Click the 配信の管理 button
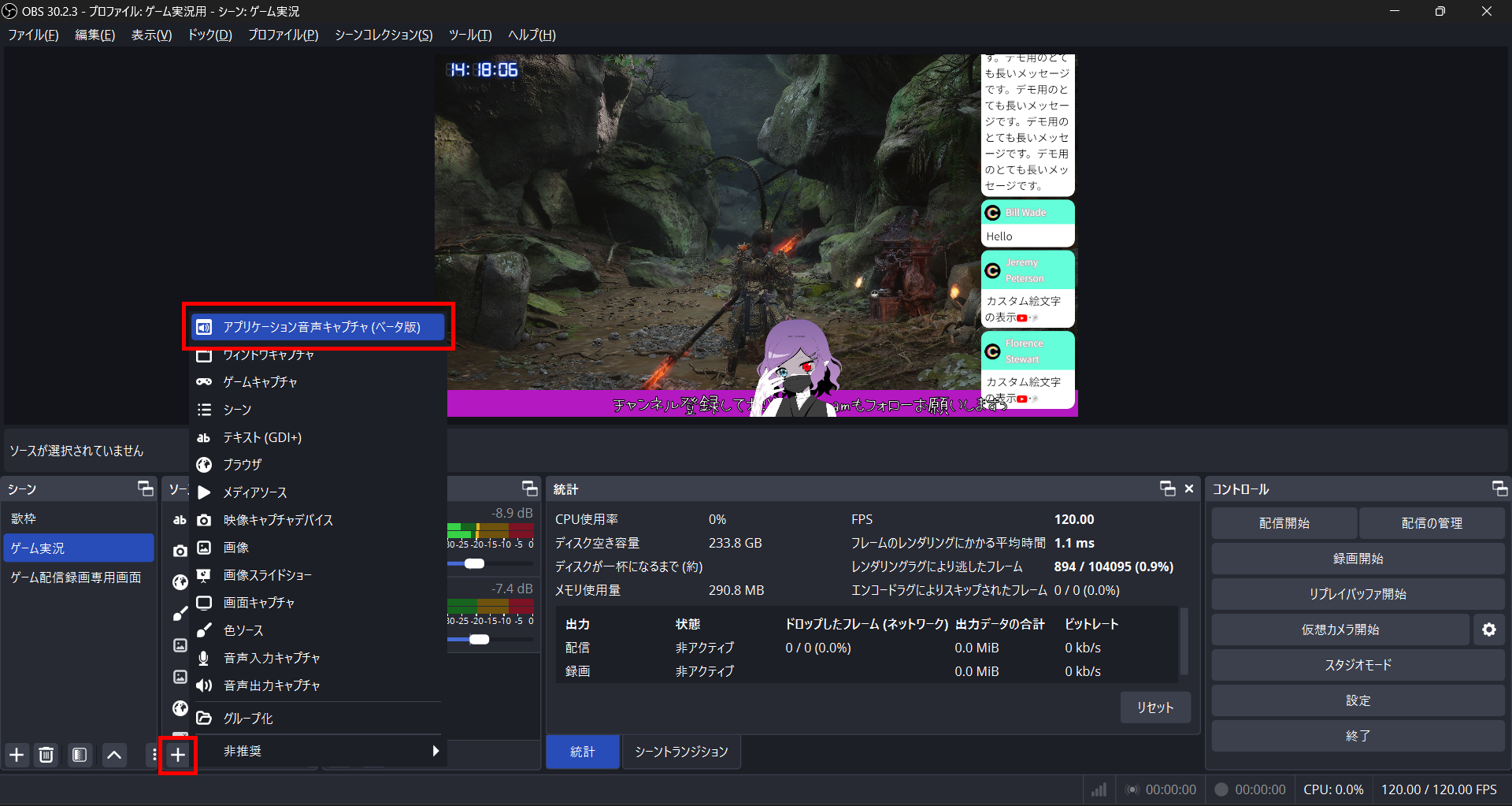Image resolution: width=1512 pixels, height=806 pixels. click(x=1432, y=523)
